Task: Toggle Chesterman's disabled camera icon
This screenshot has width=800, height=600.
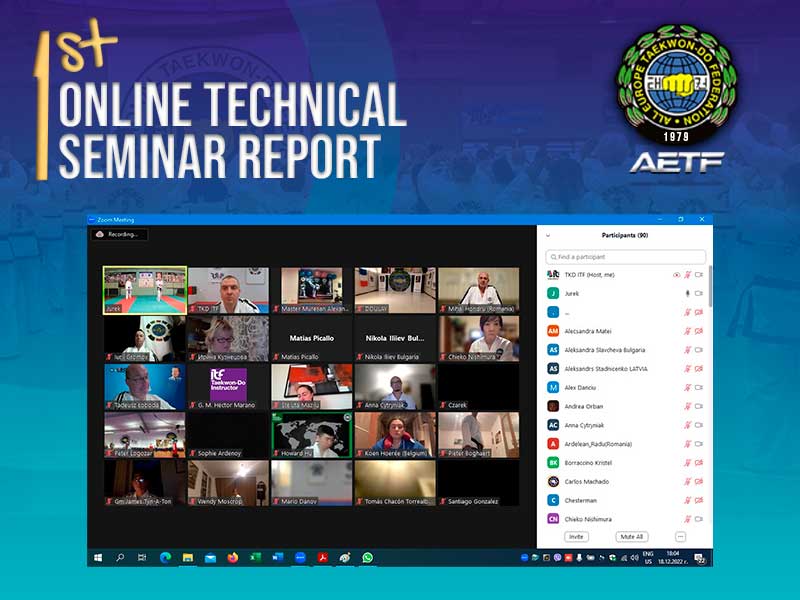Action: (699, 501)
